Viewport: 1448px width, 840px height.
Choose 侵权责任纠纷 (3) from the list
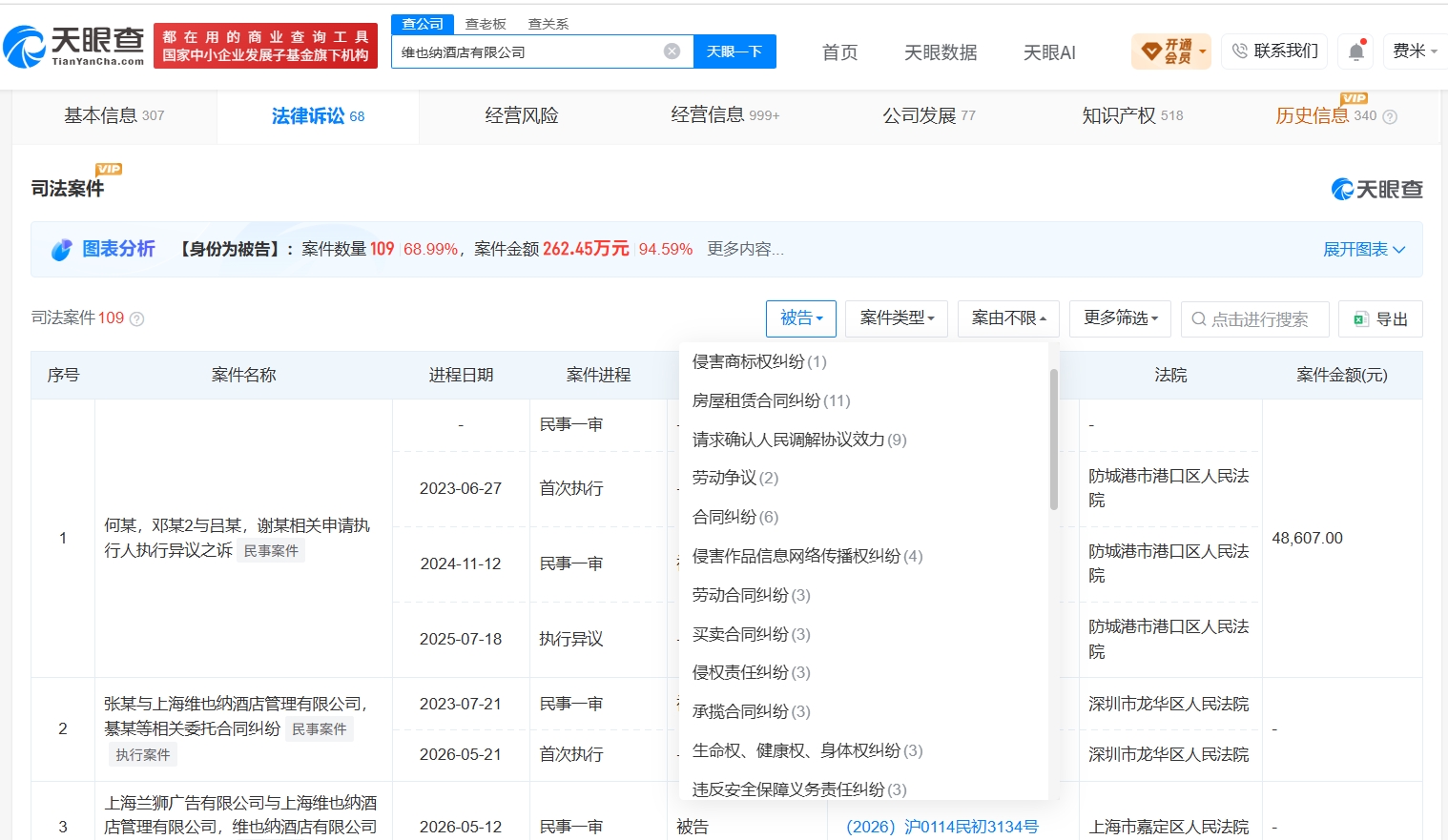[751, 672]
